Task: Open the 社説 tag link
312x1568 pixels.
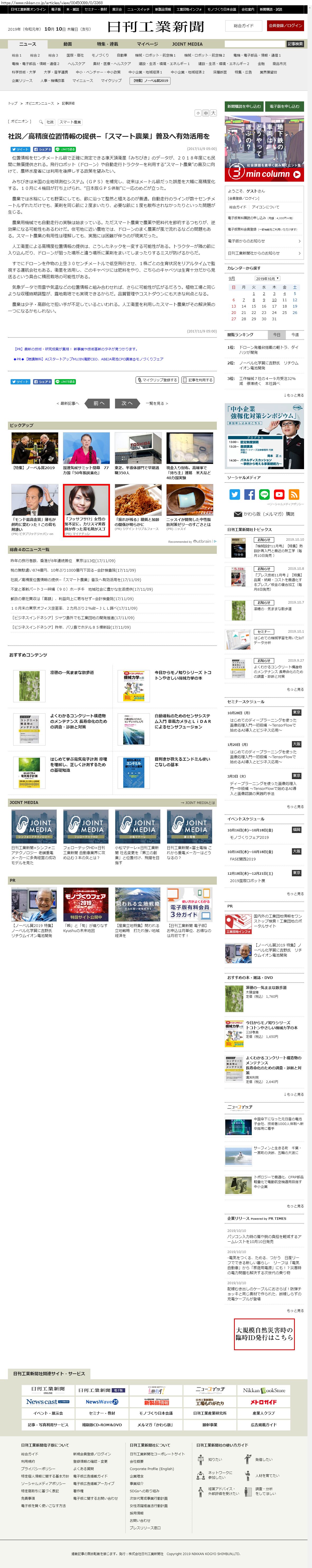Action: (50, 122)
